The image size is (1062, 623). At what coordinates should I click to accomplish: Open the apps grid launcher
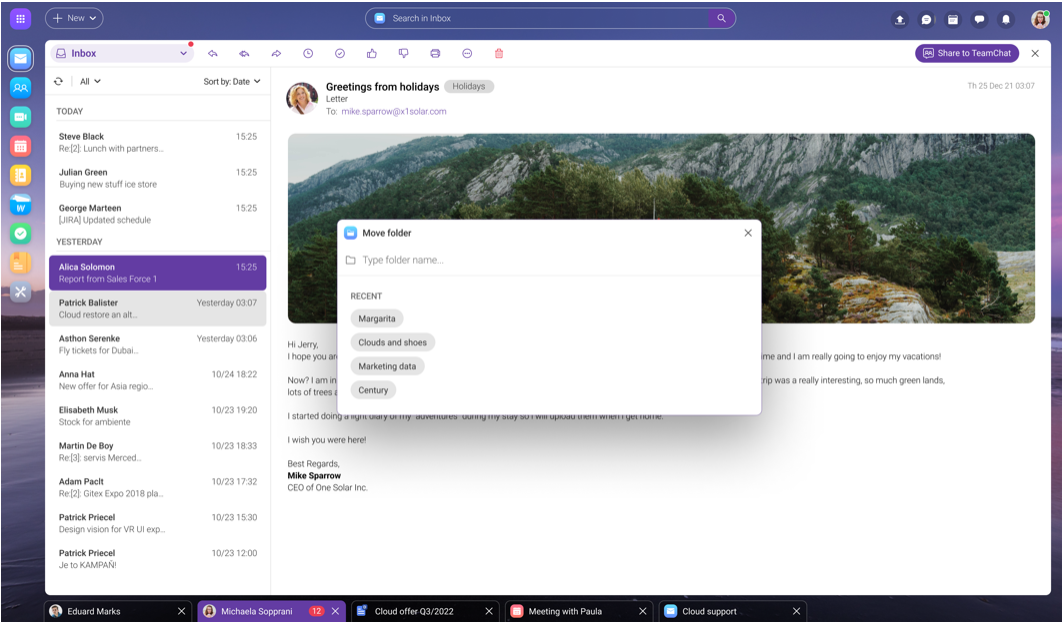pos(20,18)
